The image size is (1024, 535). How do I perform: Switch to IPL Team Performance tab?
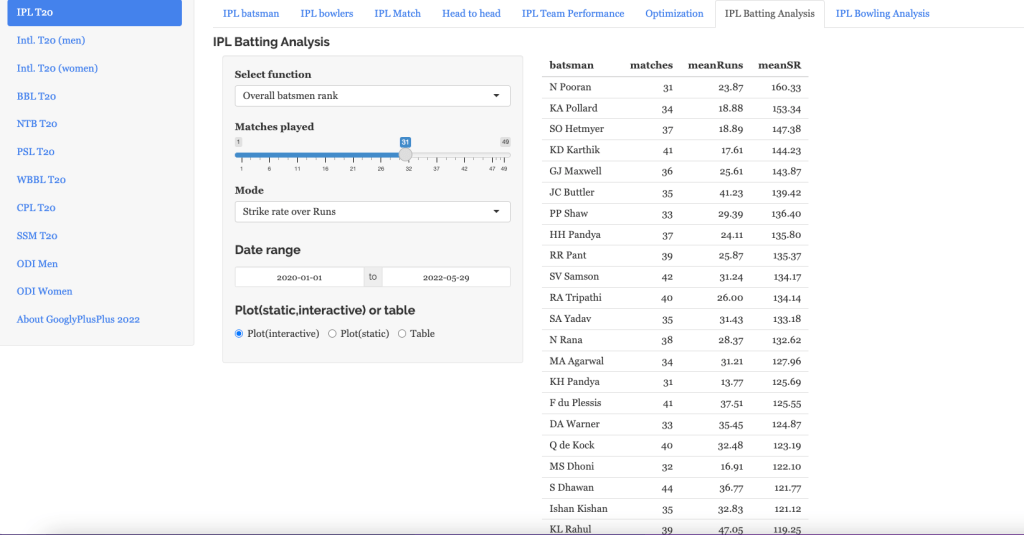(573, 14)
